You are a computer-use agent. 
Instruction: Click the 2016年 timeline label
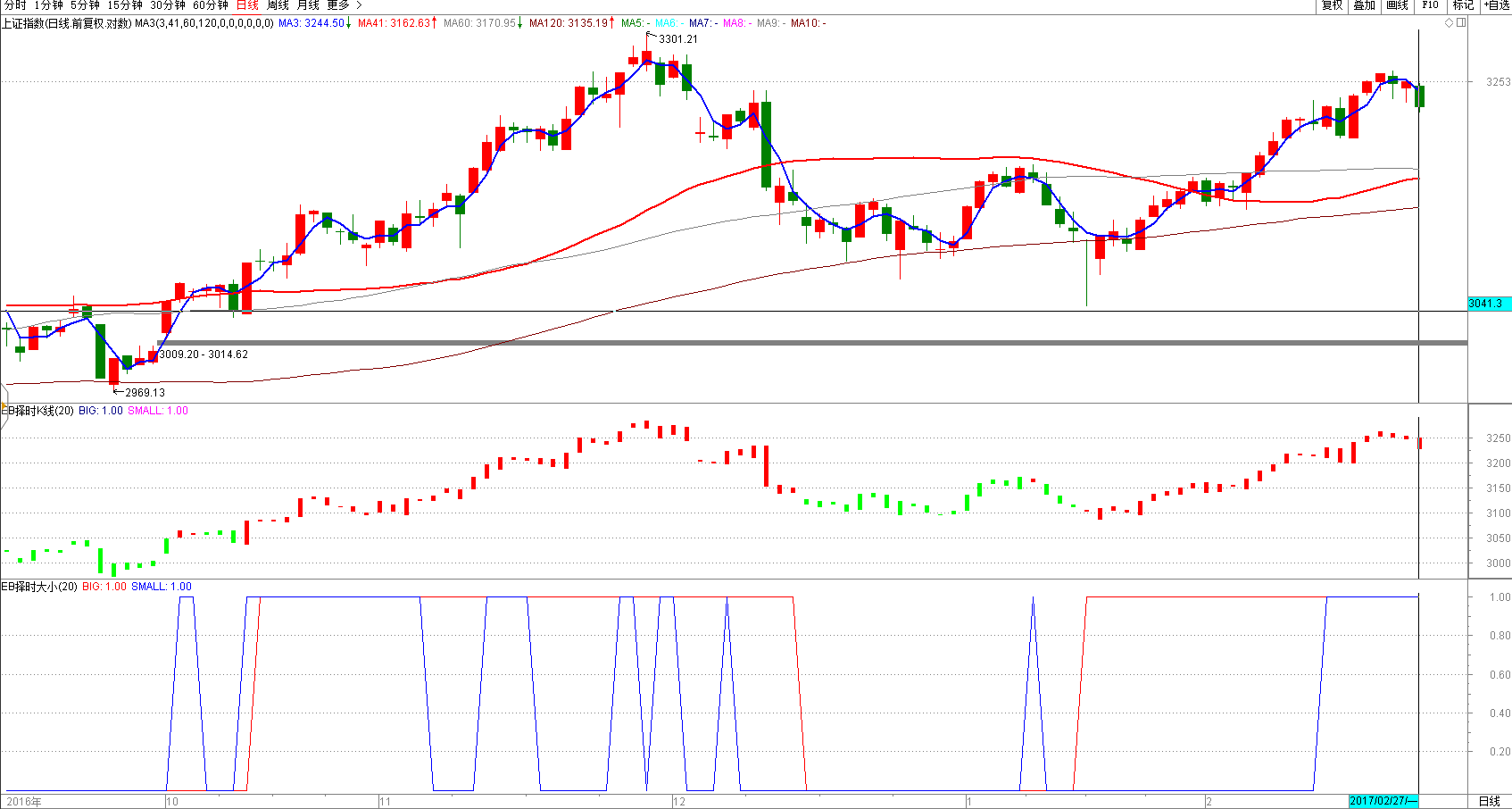[24, 802]
